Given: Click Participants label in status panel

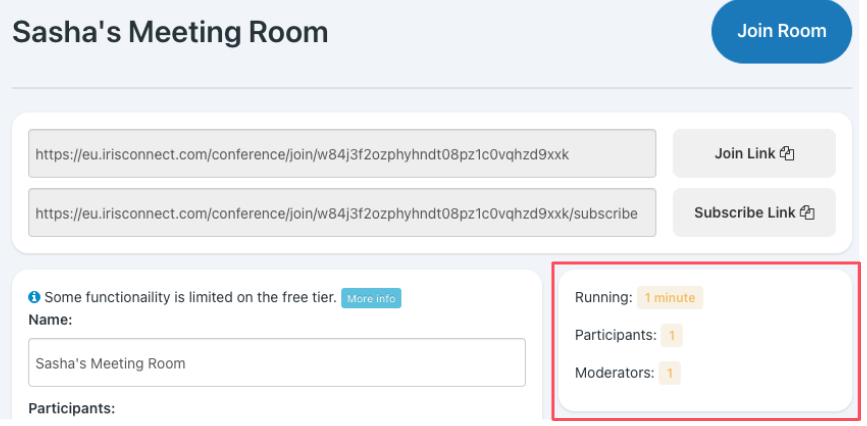Looking at the screenshot, I should coord(615,335).
